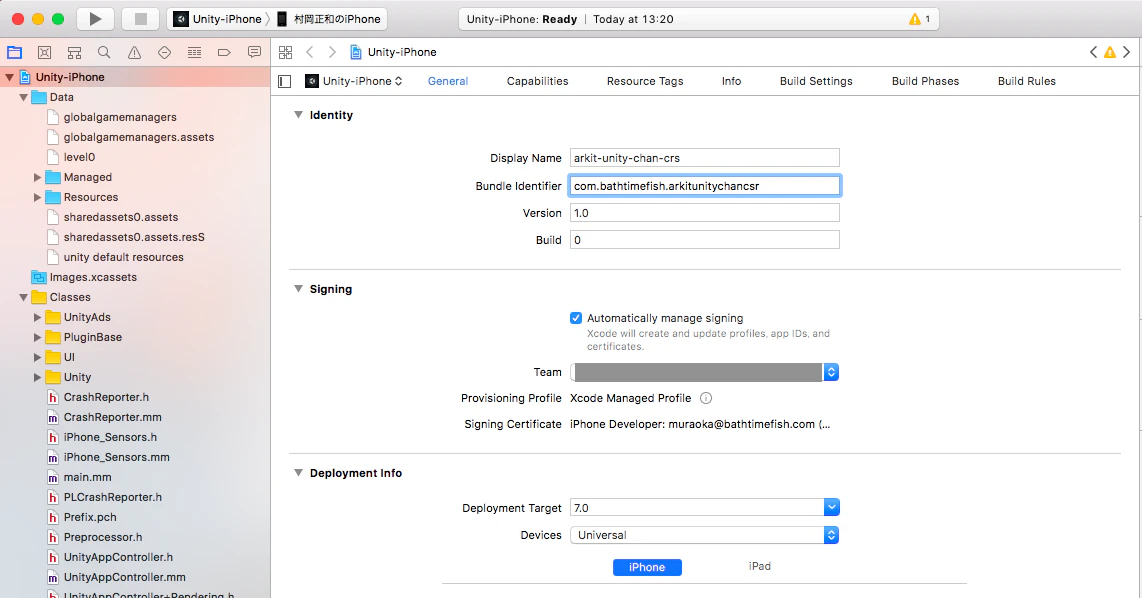Viewport: 1142px width, 598px height.
Task: Open the Project navigator folder icon
Action: pyautogui.click(x=15, y=52)
